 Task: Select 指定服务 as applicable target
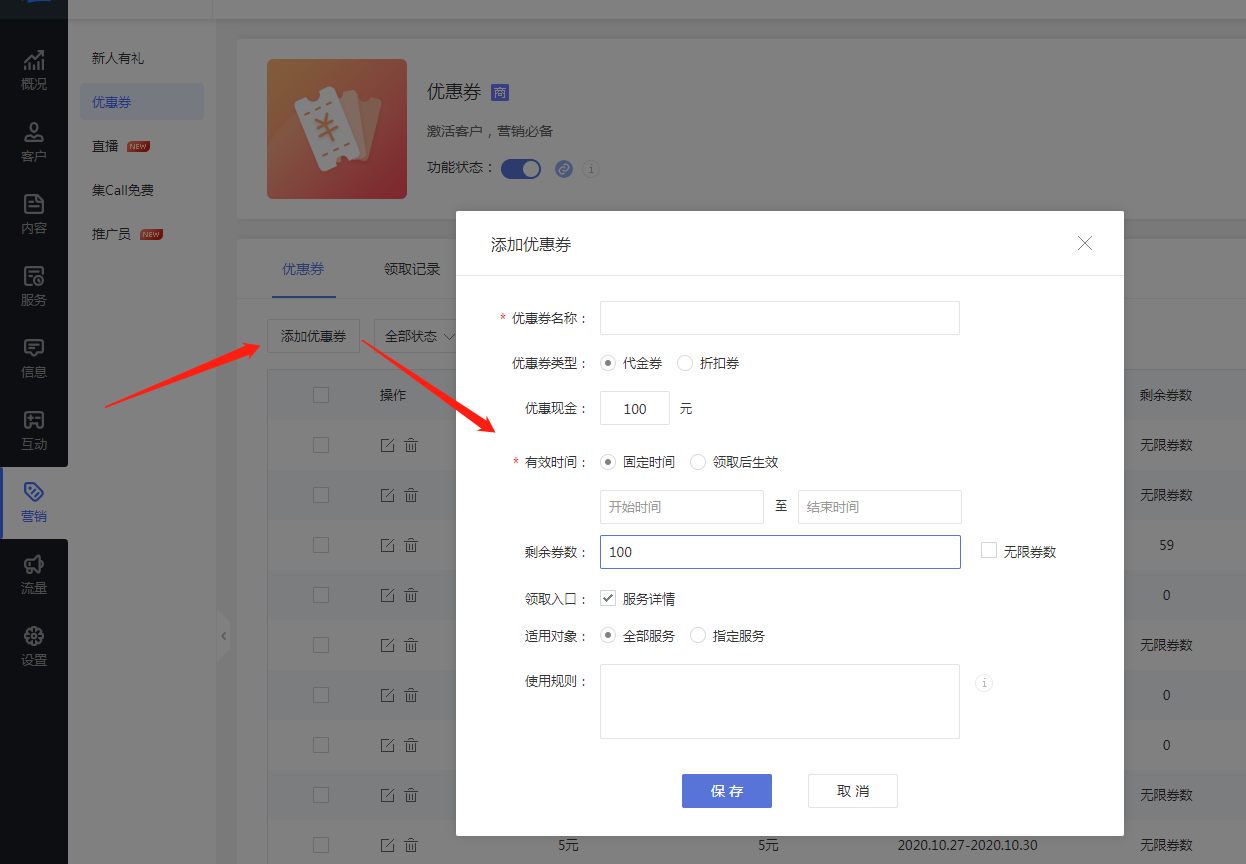pos(698,635)
